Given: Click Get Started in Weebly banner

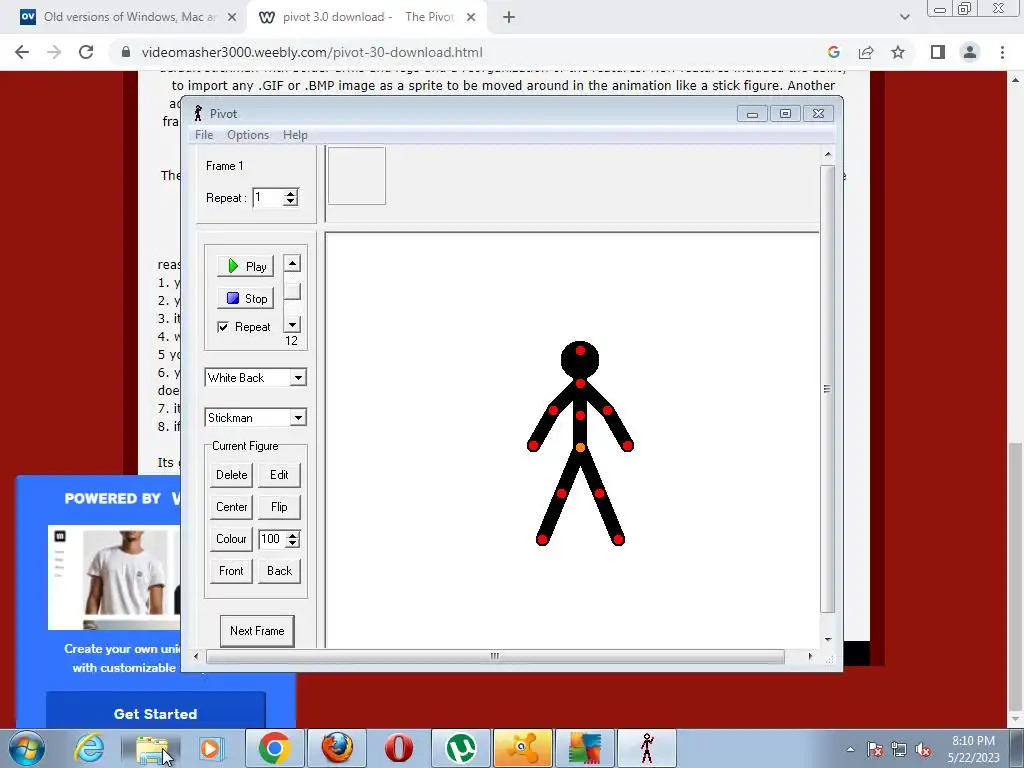Looking at the screenshot, I should 155,714.
